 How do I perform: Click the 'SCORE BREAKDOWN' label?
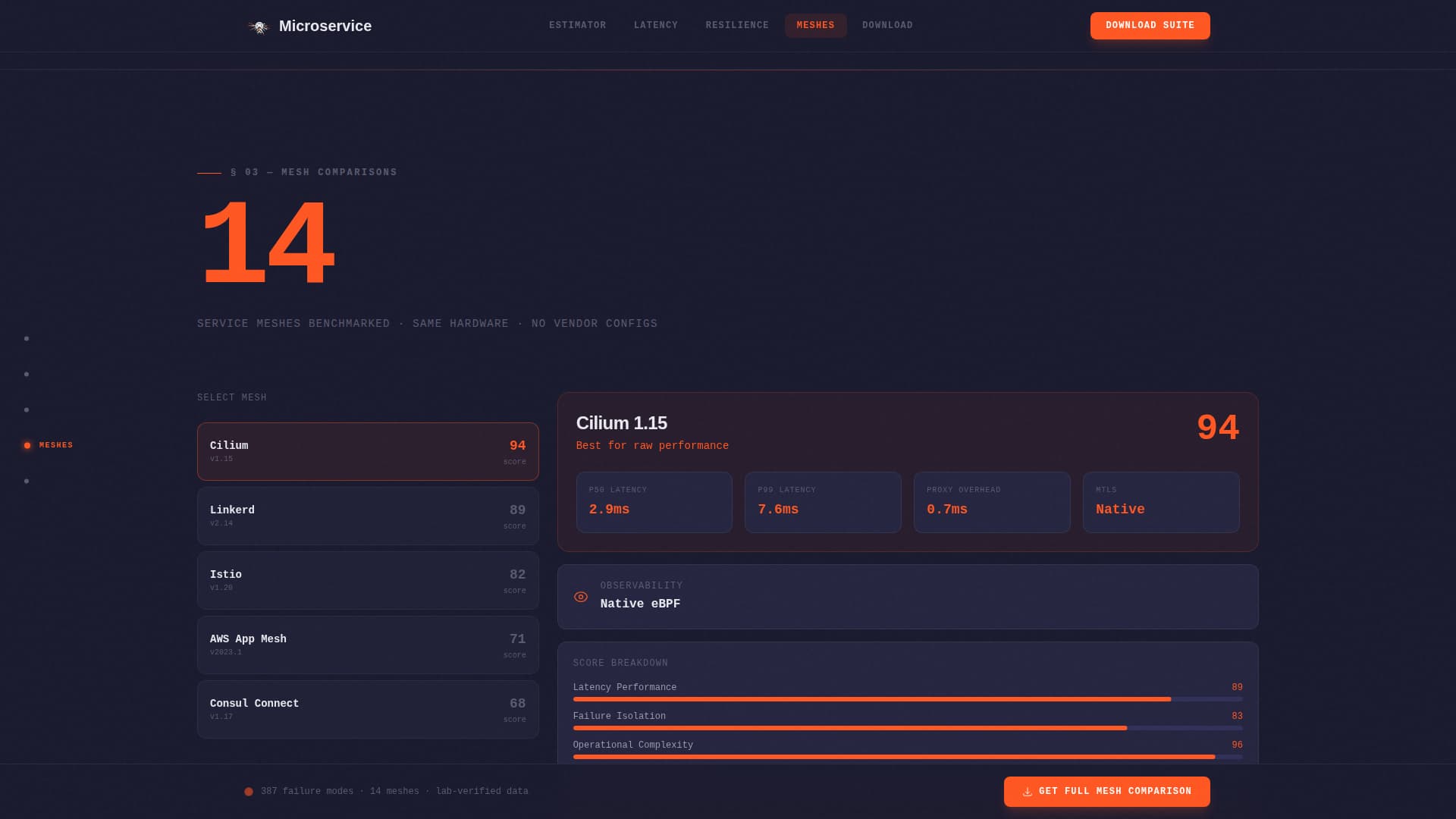620,664
